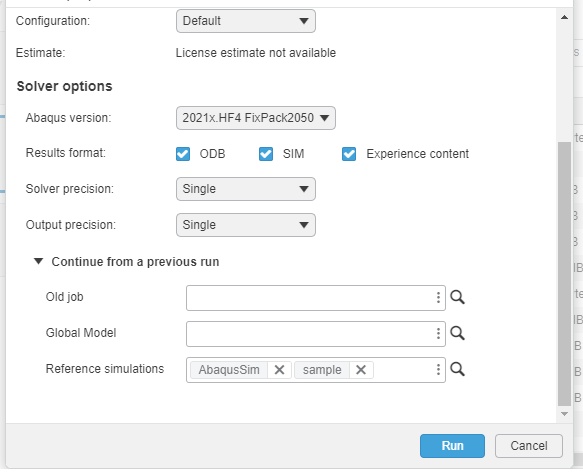This screenshot has width=583, height=475.
Task: Click the vertical scrollbar thumb
Action: (564, 274)
